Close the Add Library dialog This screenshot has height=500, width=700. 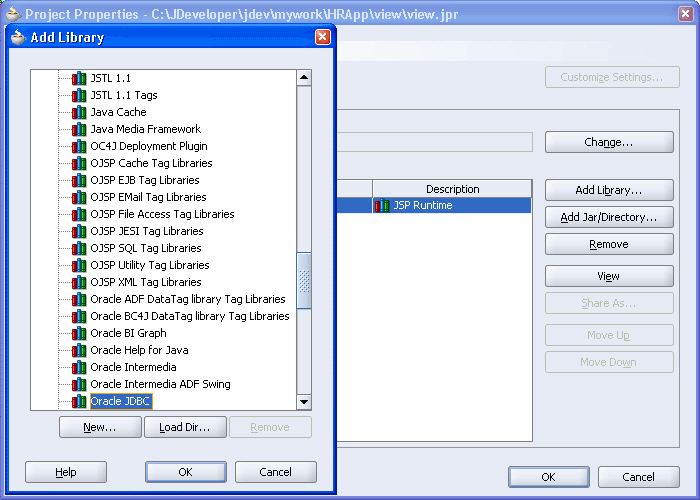tap(323, 37)
